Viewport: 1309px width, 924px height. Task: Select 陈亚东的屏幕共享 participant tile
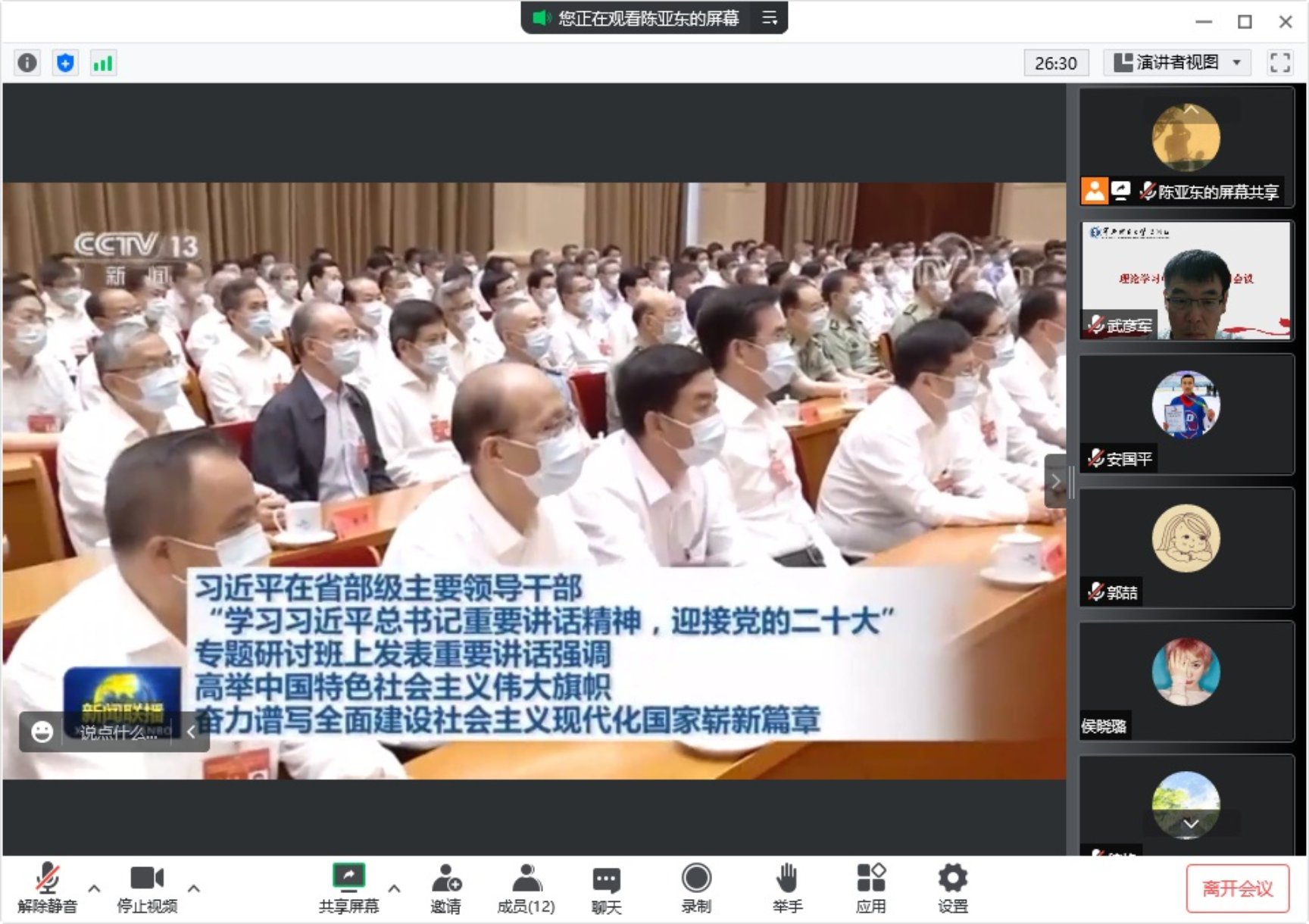tap(1186, 147)
